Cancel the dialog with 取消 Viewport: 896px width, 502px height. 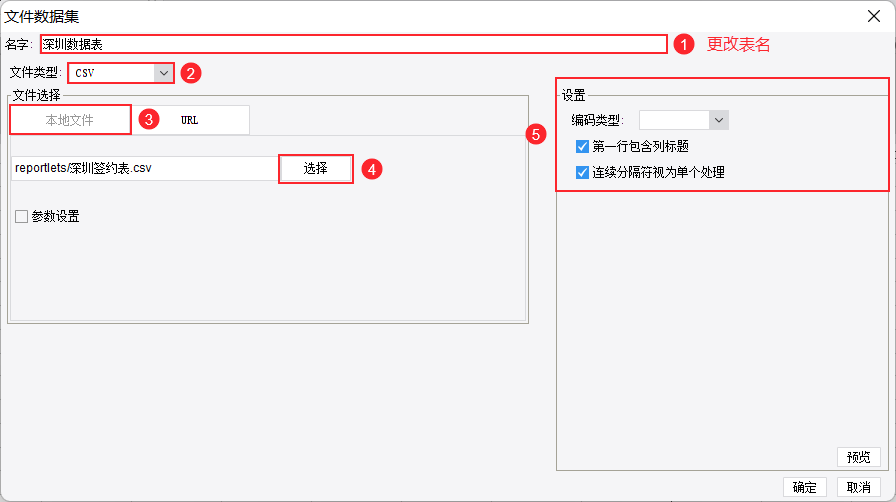click(x=858, y=487)
